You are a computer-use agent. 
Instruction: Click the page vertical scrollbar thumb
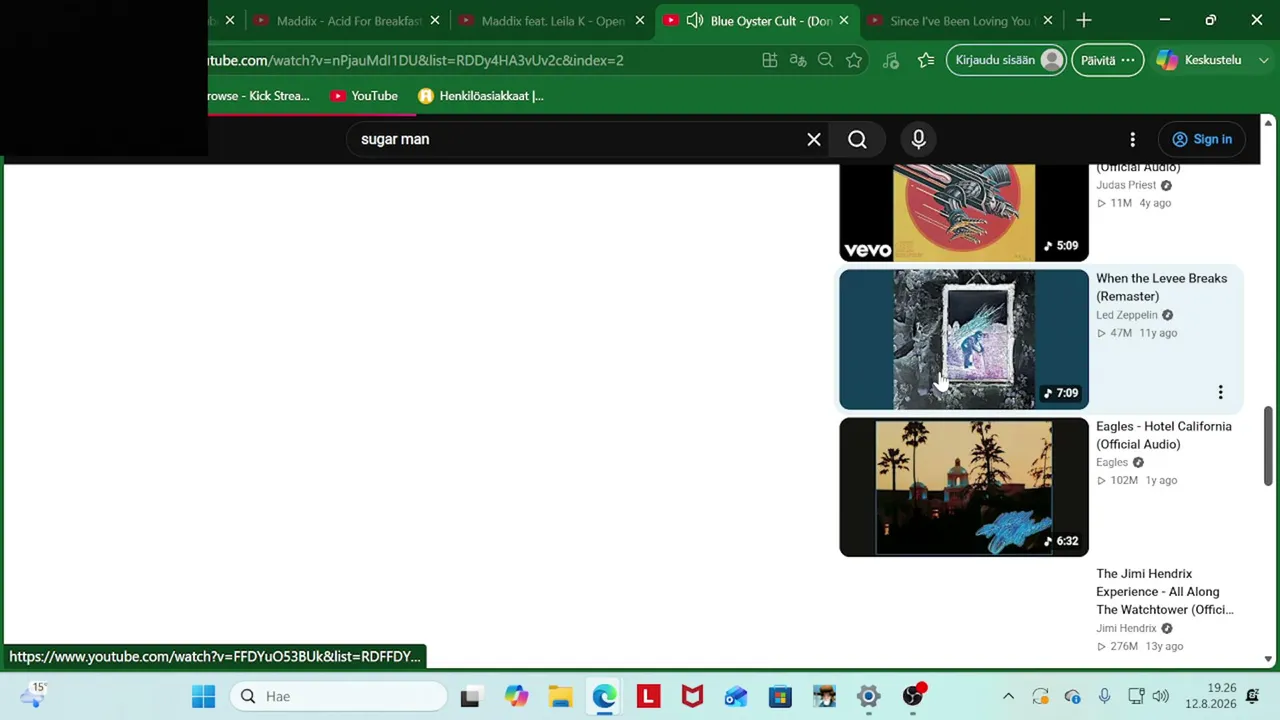point(1268,446)
